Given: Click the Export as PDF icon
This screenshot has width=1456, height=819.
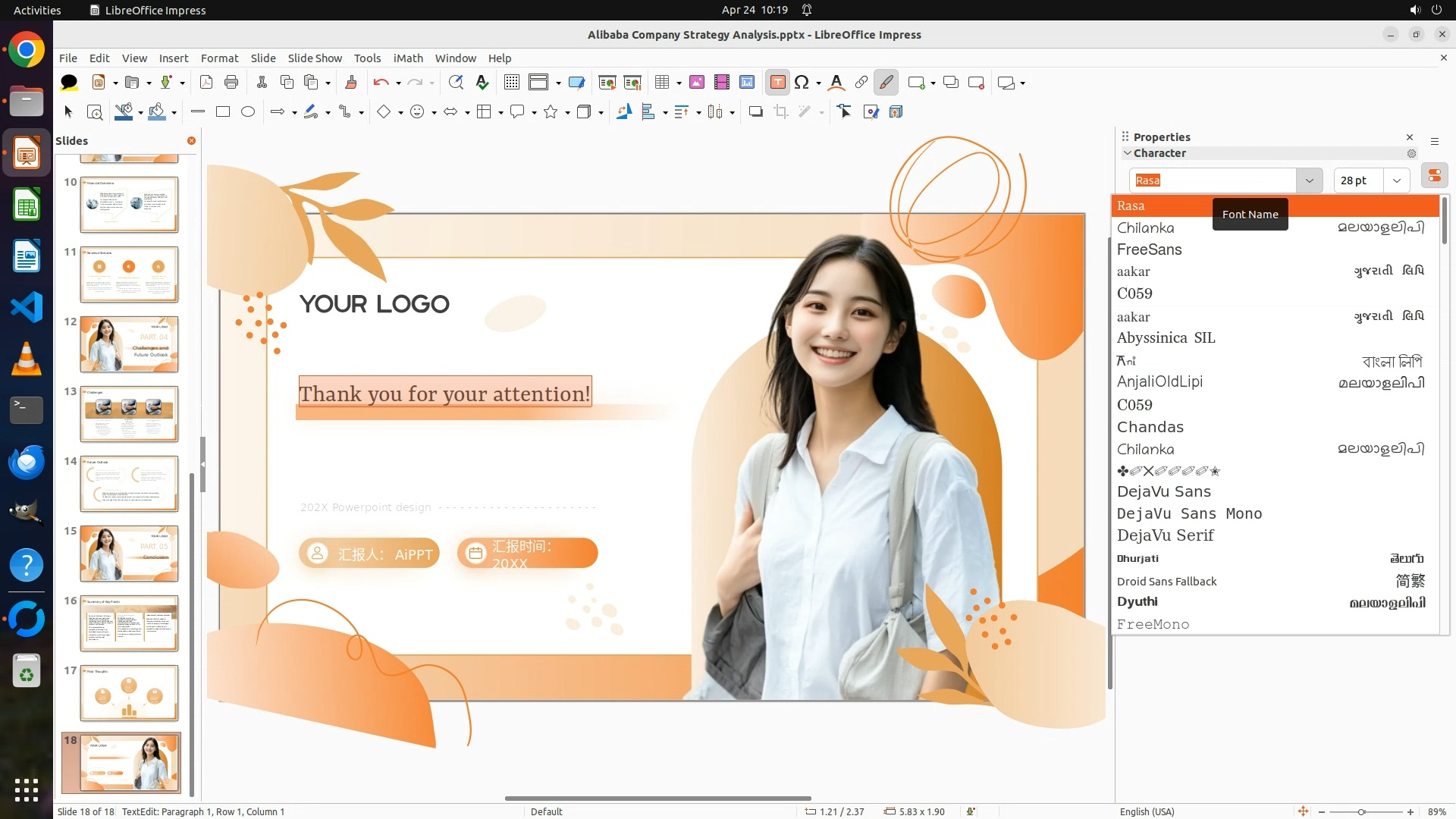Looking at the screenshot, I should click(206, 83).
